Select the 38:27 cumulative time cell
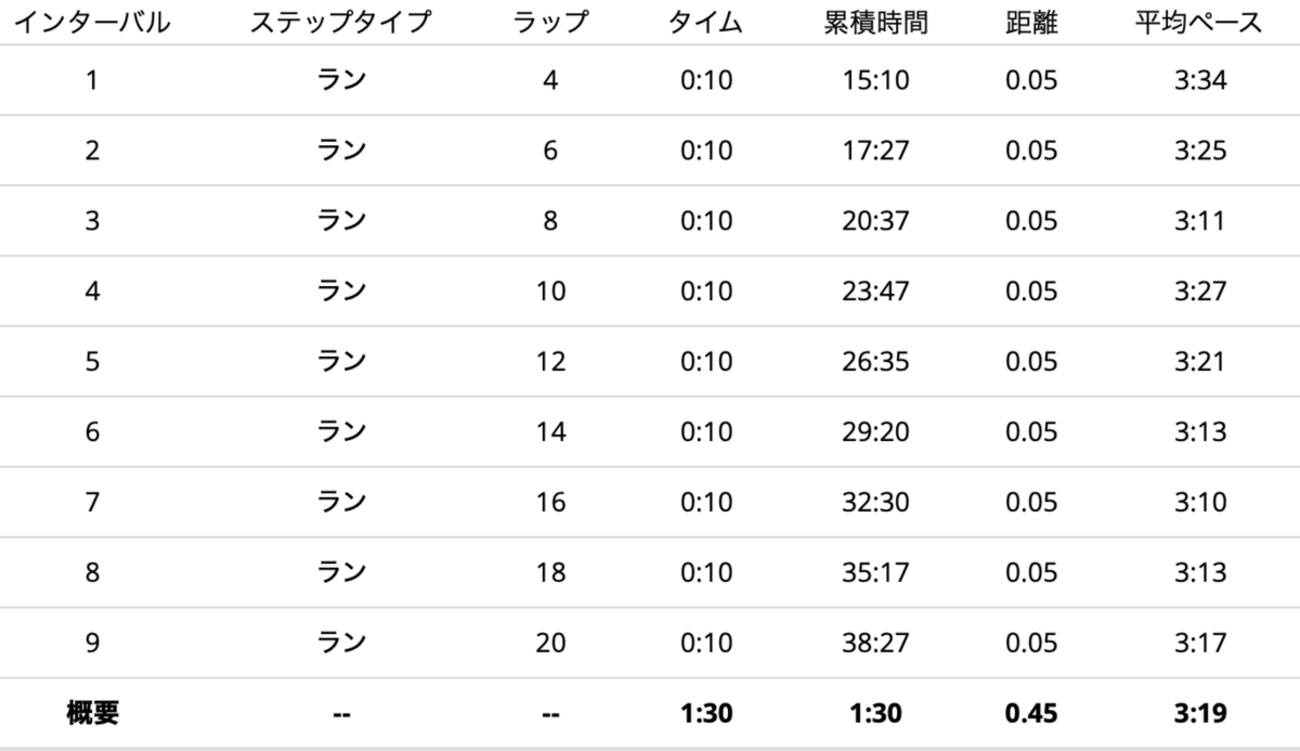Screen dimensions: 1300x751 (875, 642)
